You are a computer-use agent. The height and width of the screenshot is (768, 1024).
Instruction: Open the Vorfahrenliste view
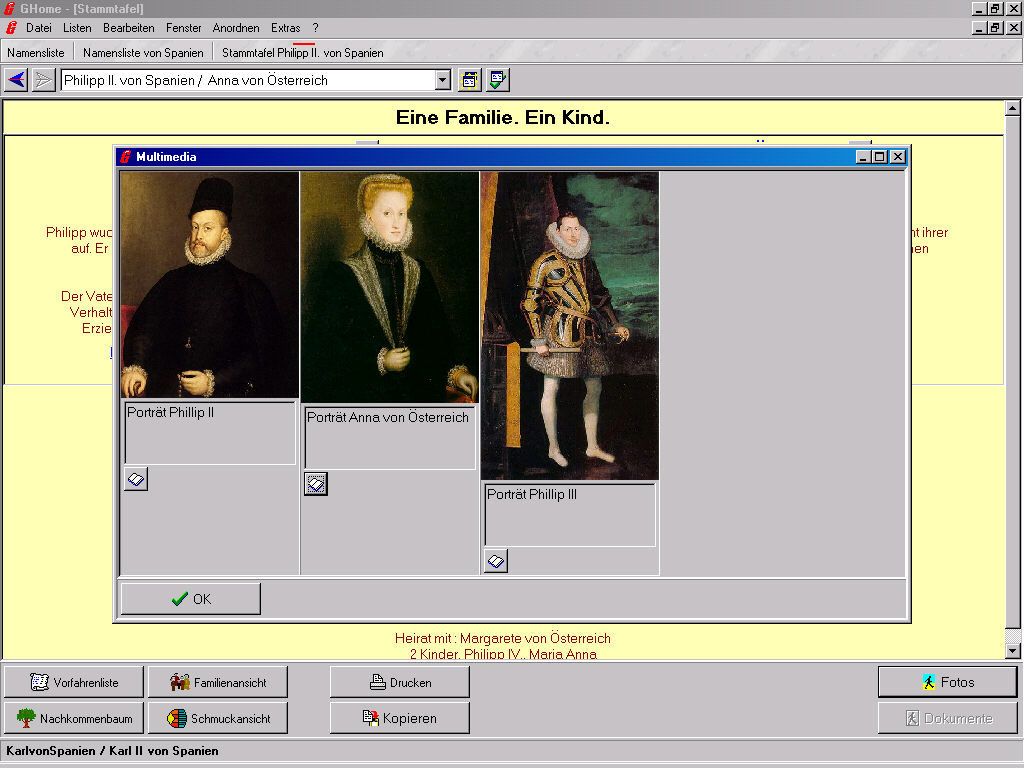tap(74, 682)
